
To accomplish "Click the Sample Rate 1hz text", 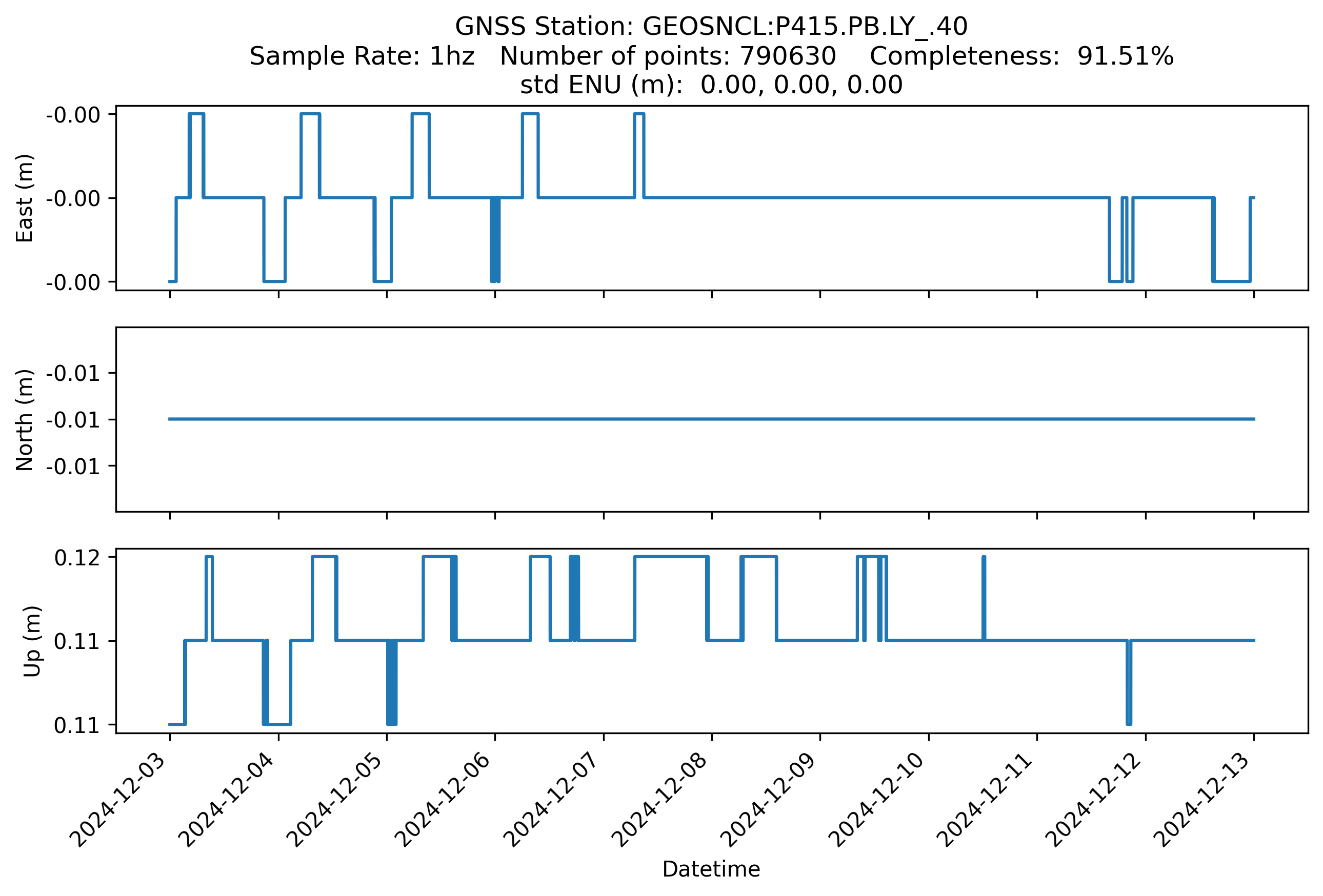I will click(362, 56).
